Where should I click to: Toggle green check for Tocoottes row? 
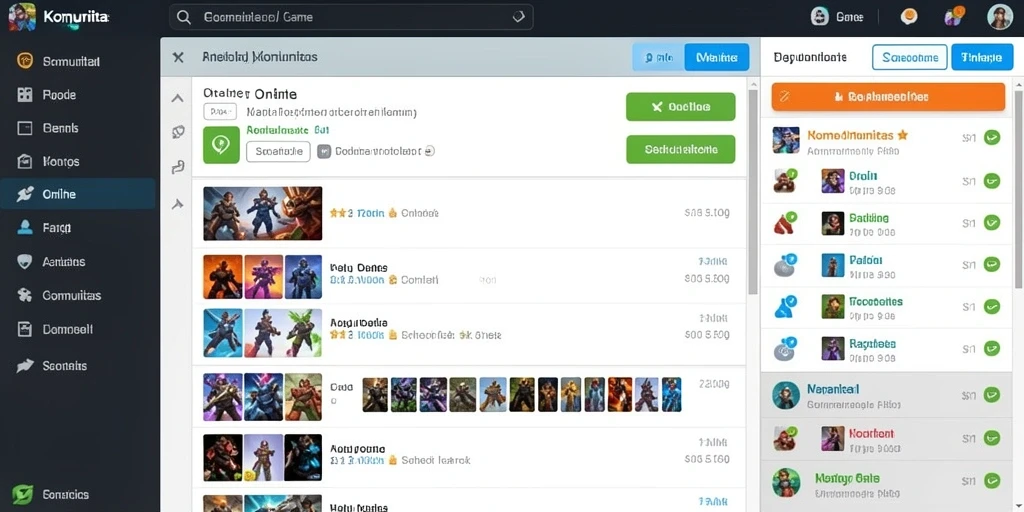click(992, 306)
